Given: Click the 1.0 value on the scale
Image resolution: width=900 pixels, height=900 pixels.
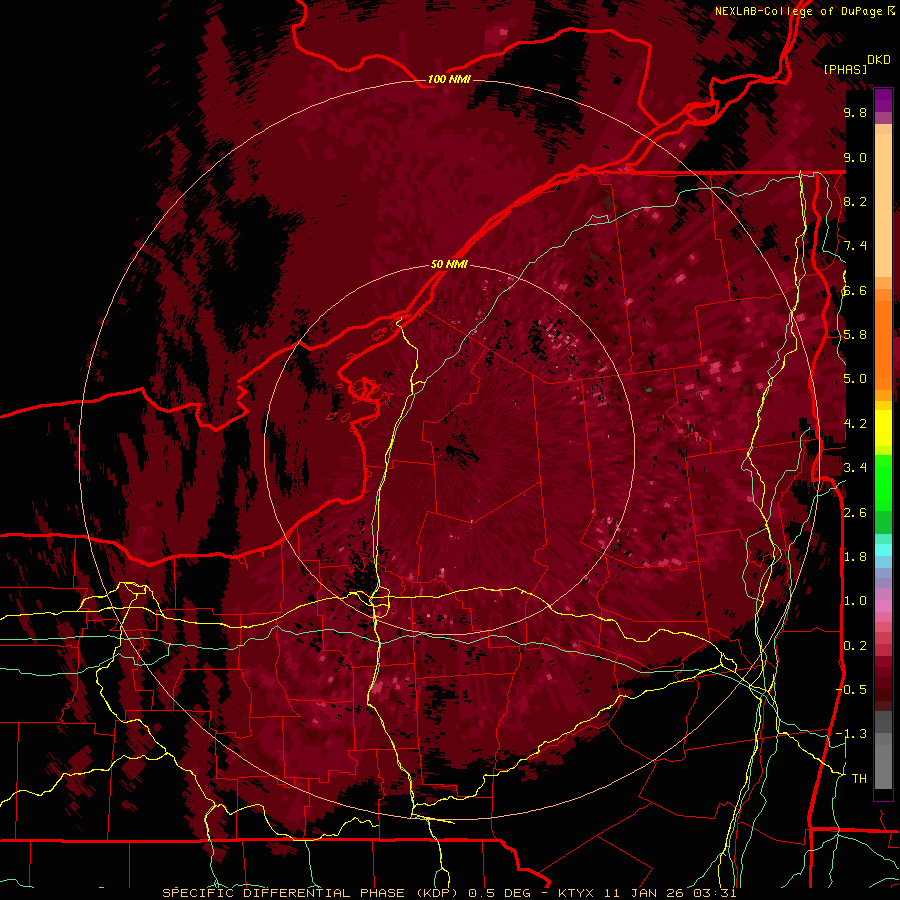Looking at the screenshot, I should click(x=855, y=601).
